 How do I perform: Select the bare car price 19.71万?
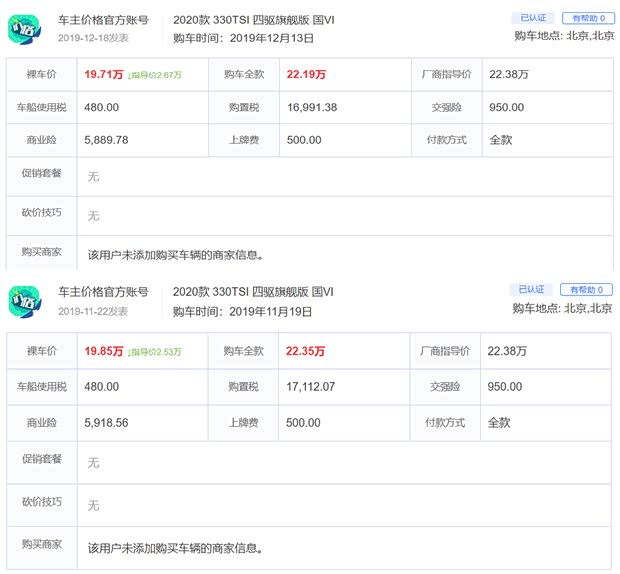tap(104, 74)
